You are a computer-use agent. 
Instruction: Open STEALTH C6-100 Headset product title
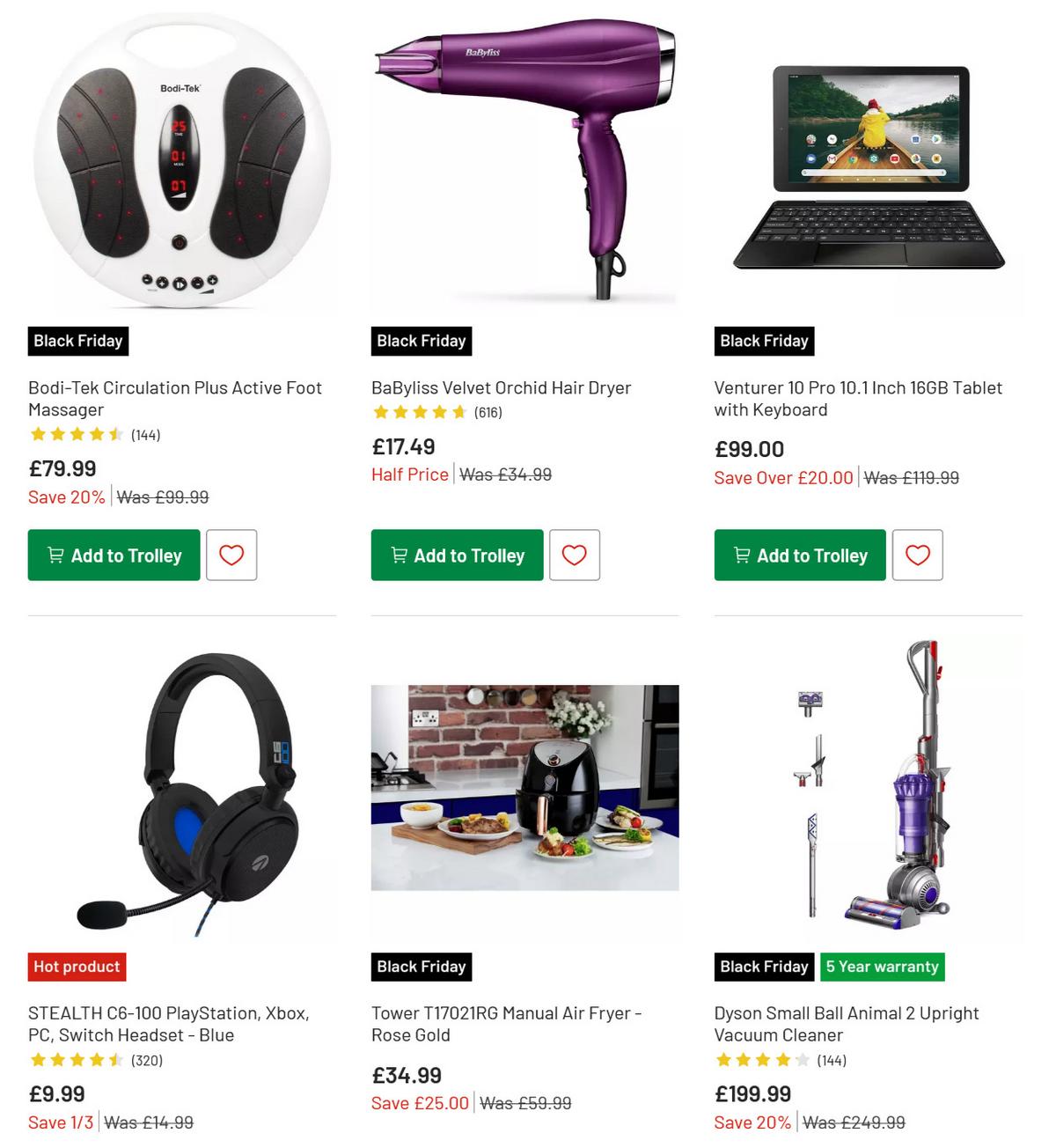pyautogui.click(x=169, y=1024)
